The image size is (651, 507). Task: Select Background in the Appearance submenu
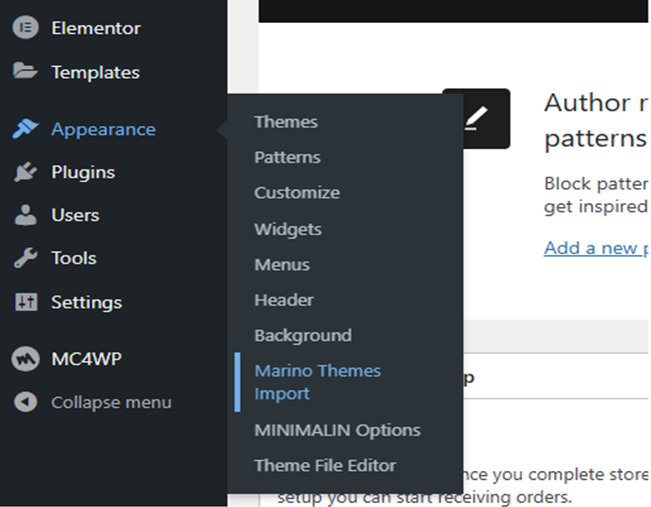[x=303, y=336]
